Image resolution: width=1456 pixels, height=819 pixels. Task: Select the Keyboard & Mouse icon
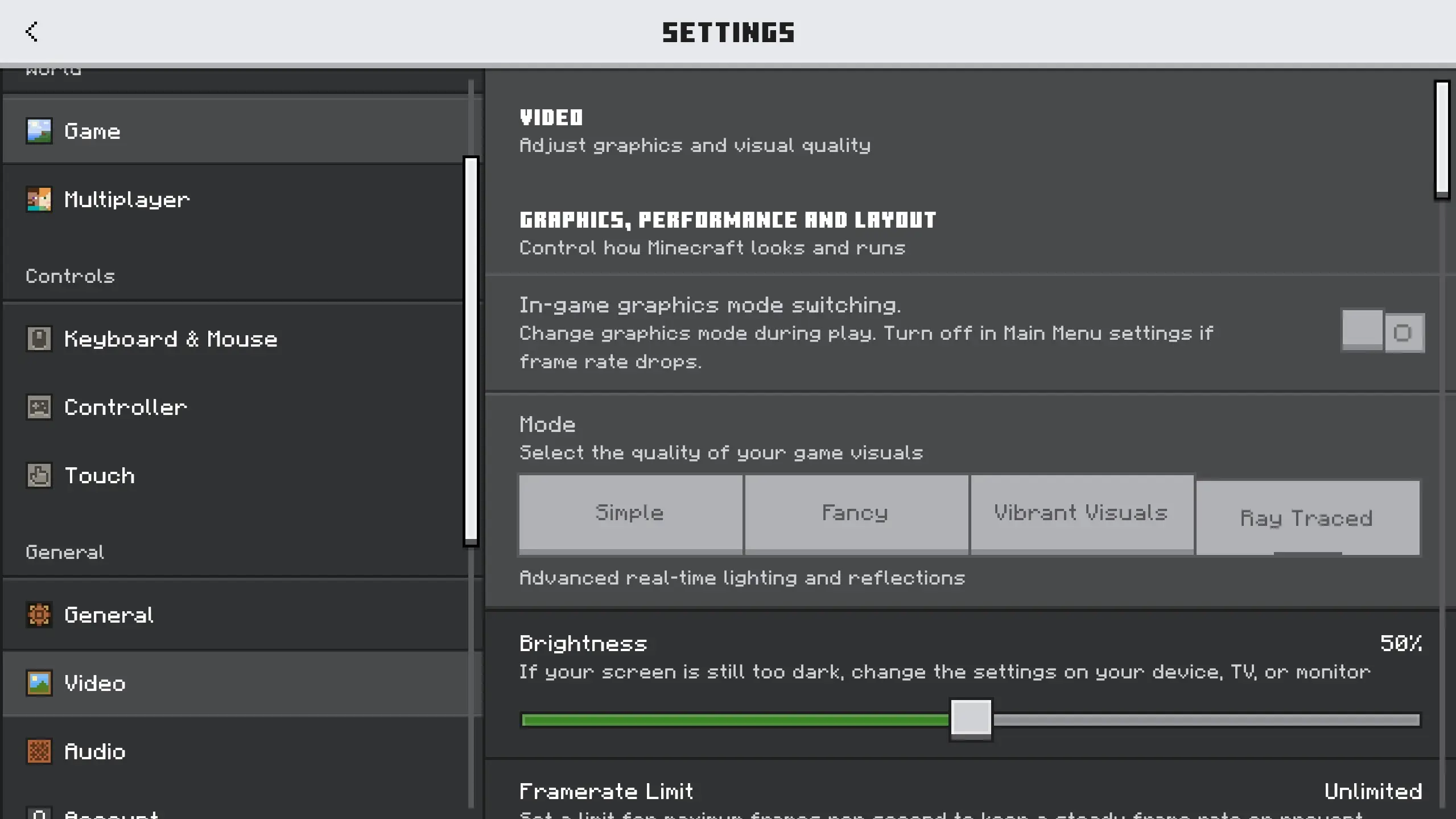point(39,339)
